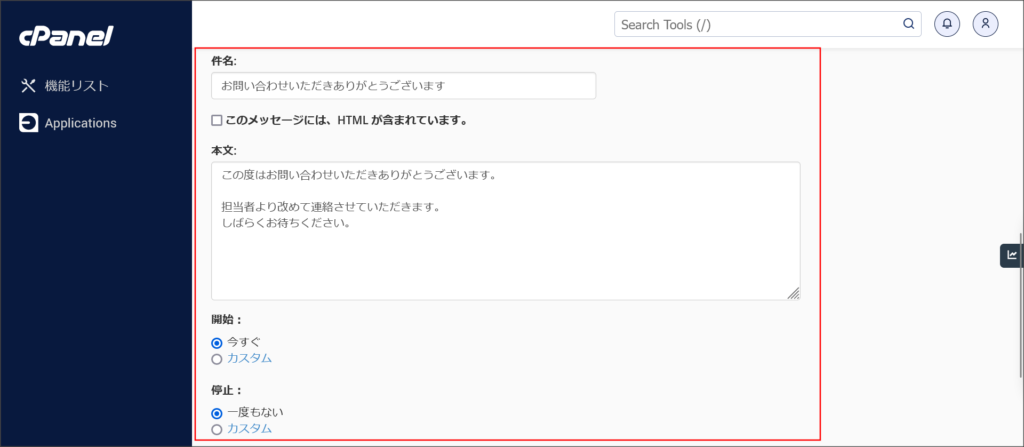The image size is (1024, 447).
Task: Click into the 件名 subject field
Action: click(403, 86)
